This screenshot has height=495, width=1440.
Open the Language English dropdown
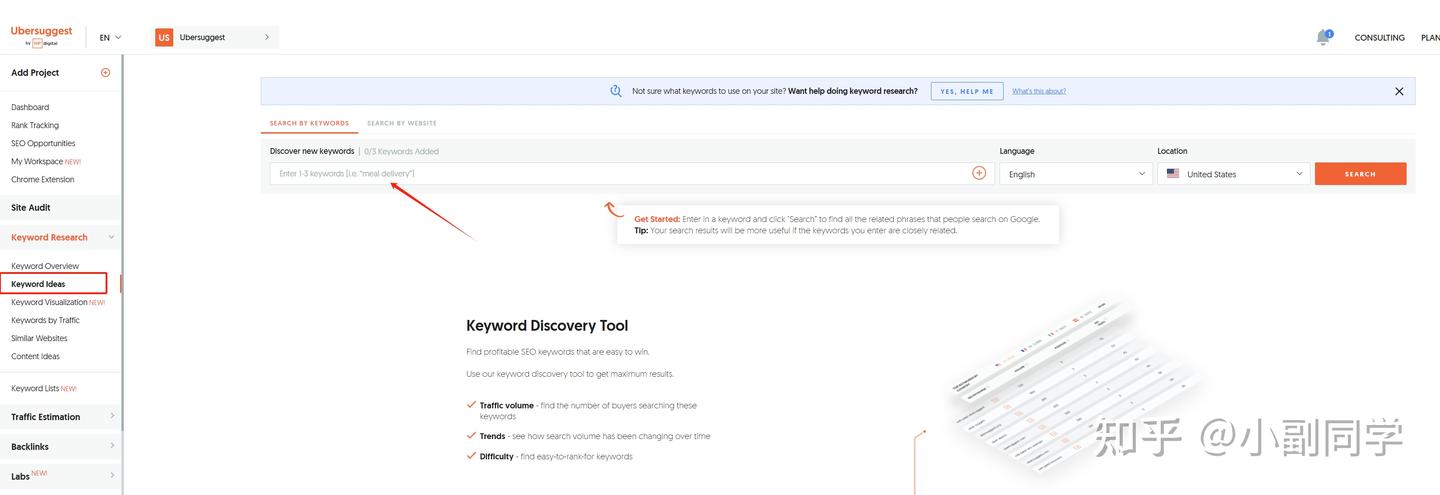[x=1076, y=174]
